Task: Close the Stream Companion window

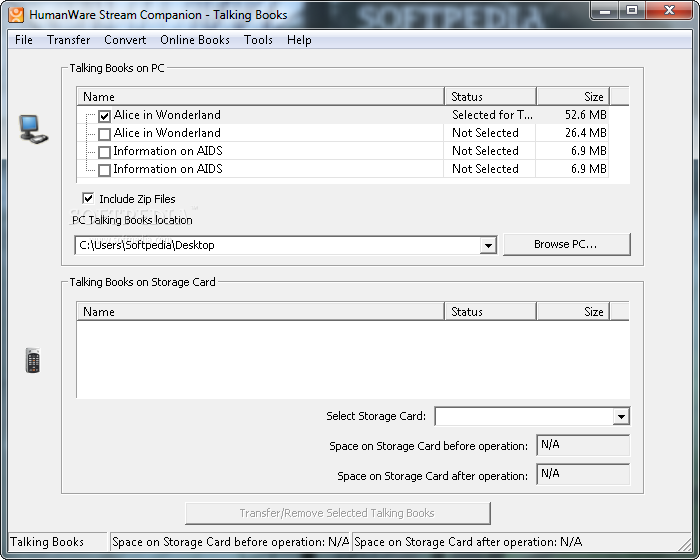Action: tap(669, 11)
